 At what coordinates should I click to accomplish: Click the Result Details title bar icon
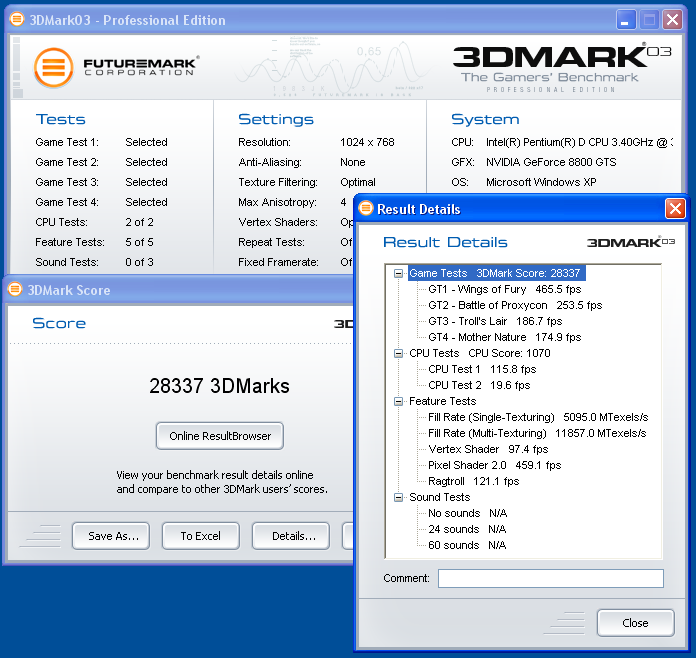pyautogui.click(x=366, y=208)
